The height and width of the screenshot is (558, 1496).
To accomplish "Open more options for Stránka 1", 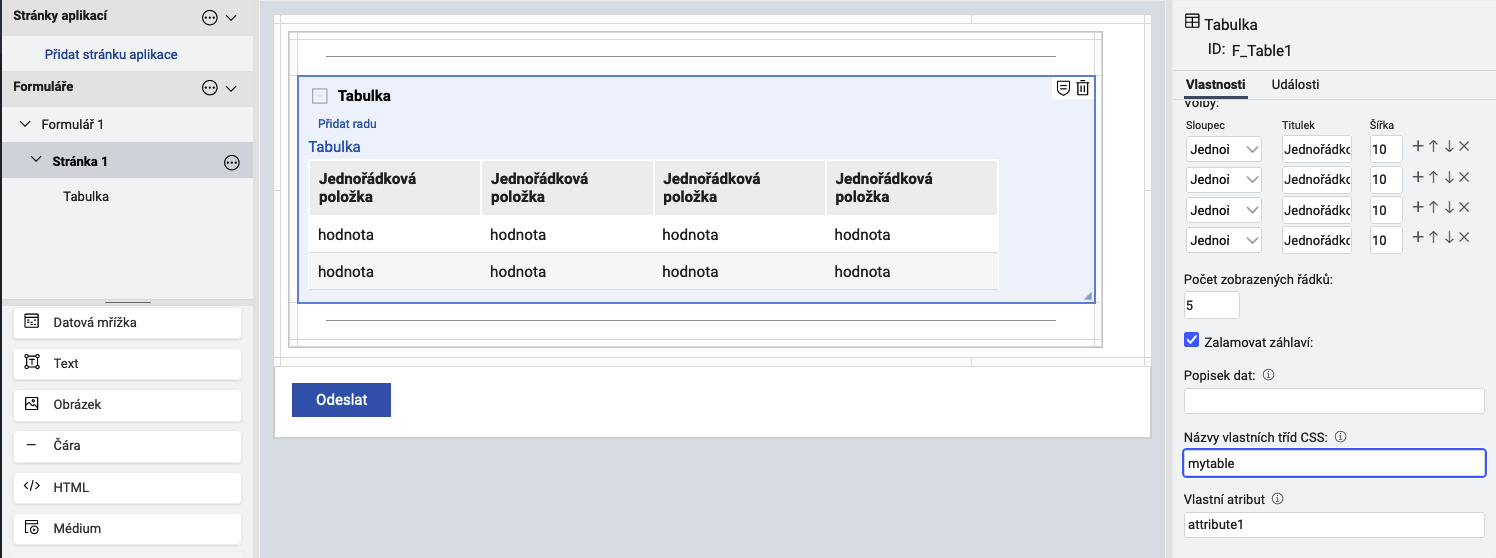I will (x=231, y=162).
